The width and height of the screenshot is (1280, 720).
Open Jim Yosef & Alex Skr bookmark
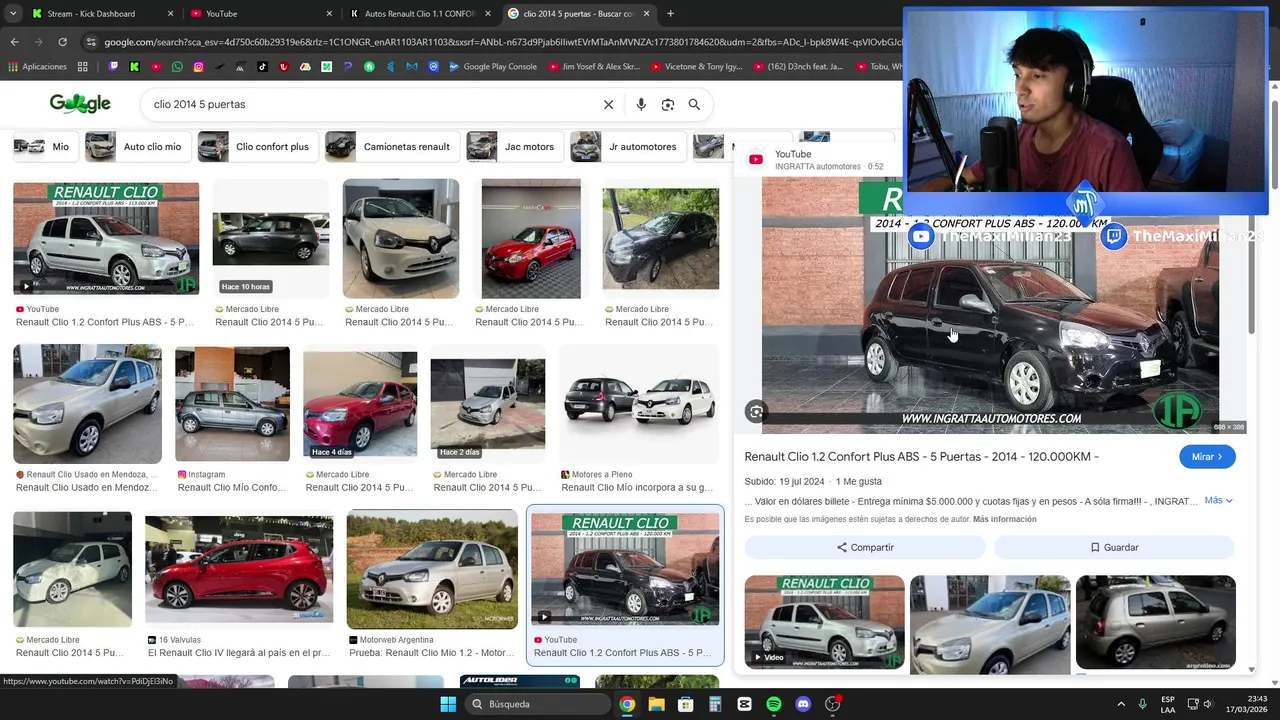[x=594, y=67]
